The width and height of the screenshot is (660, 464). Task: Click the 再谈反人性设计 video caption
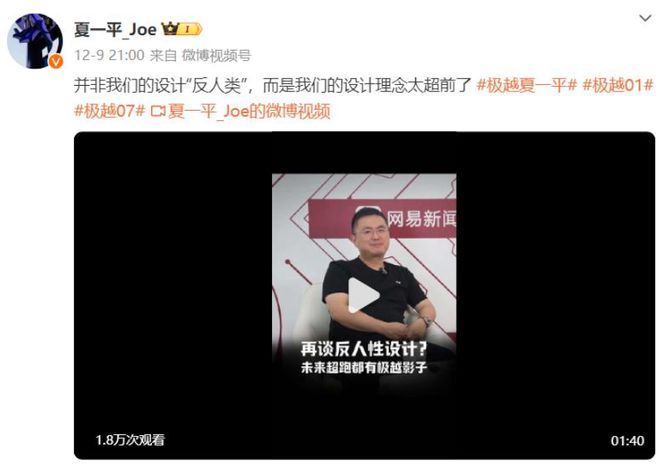coord(364,349)
